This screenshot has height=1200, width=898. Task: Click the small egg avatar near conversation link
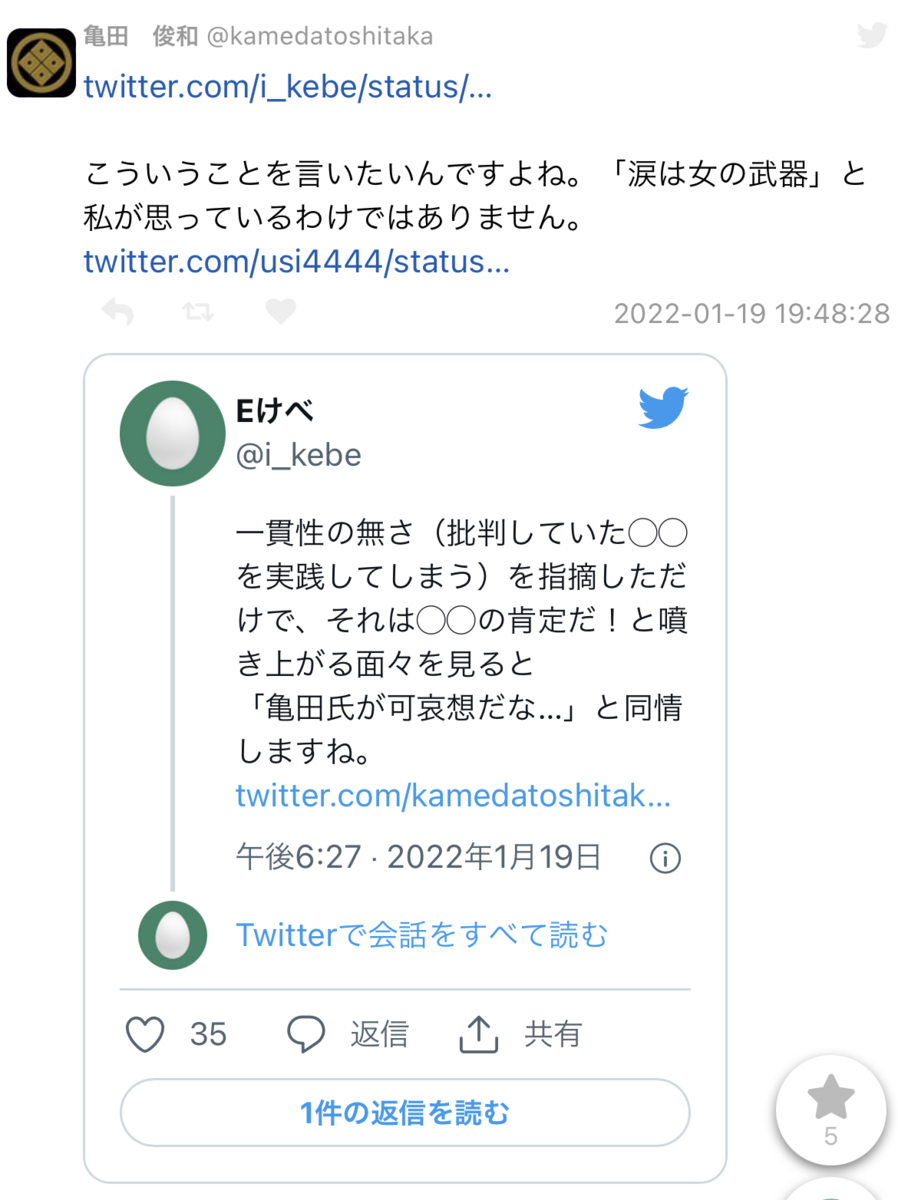172,935
